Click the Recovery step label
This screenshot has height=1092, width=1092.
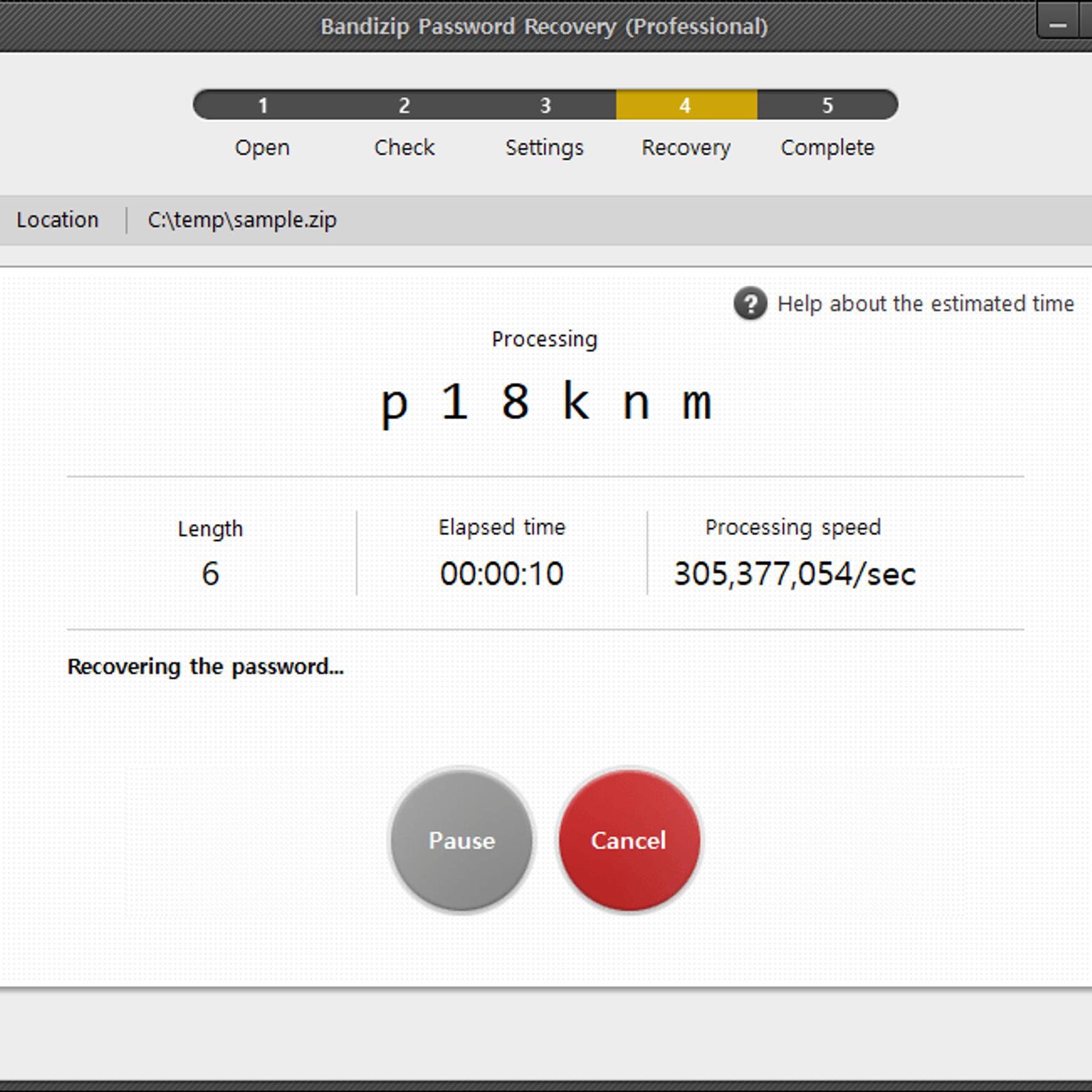click(686, 147)
